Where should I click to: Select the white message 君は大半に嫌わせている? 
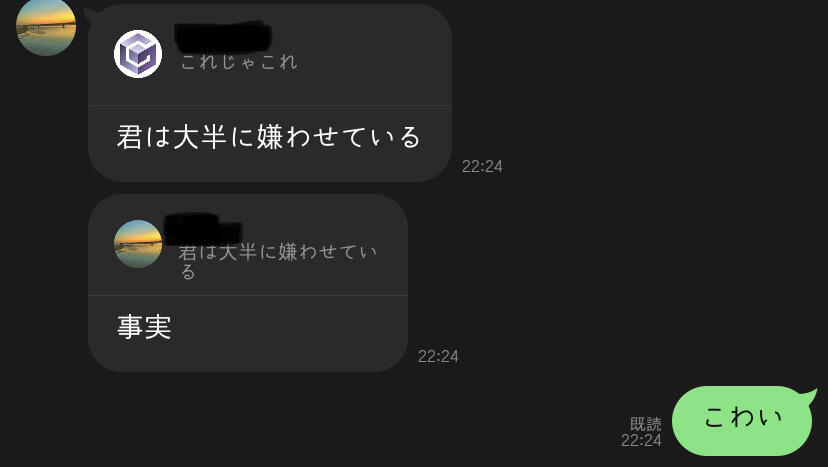pos(269,137)
